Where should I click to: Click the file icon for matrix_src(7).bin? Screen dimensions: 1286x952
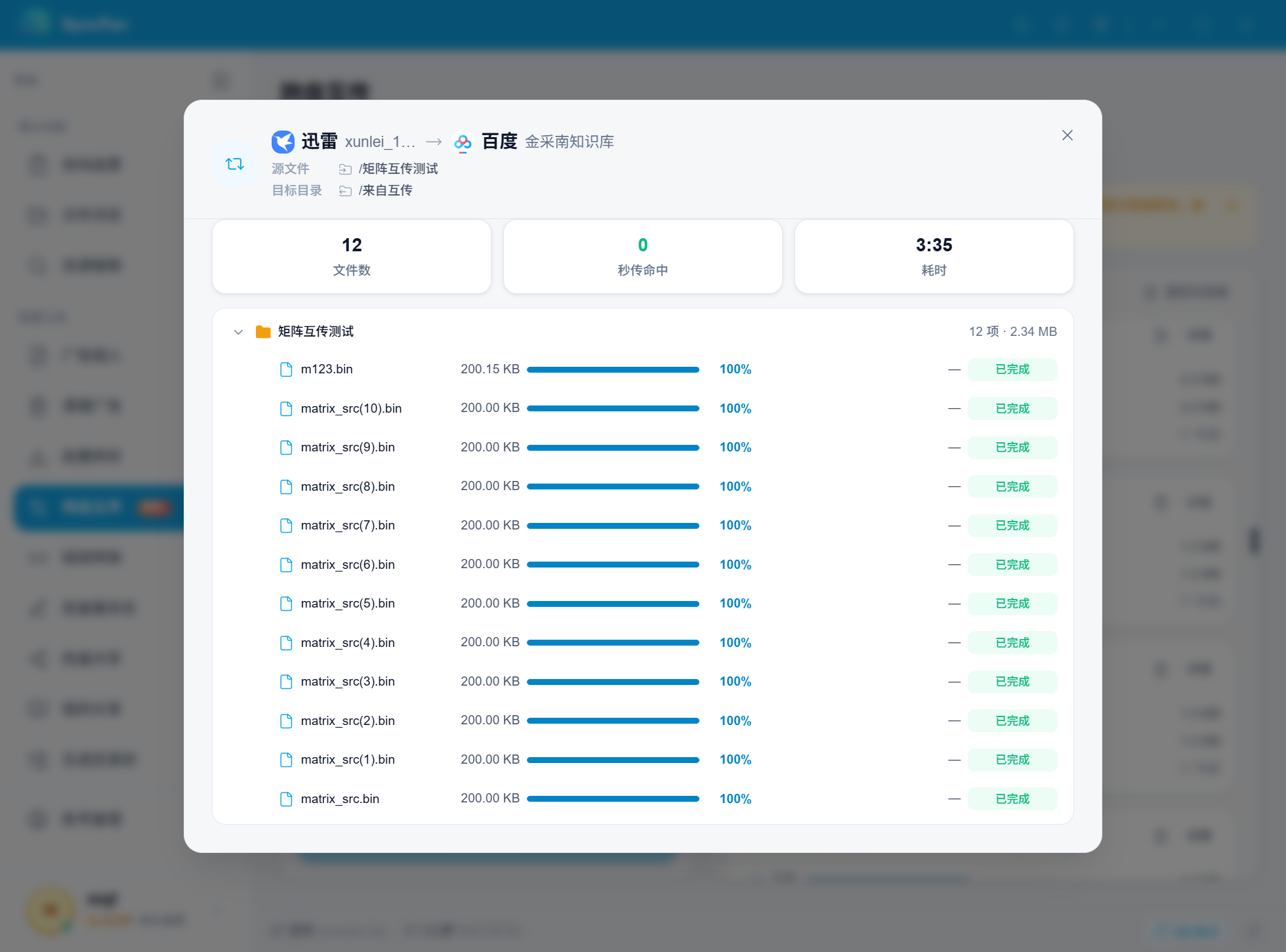pyautogui.click(x=286, y=526)
